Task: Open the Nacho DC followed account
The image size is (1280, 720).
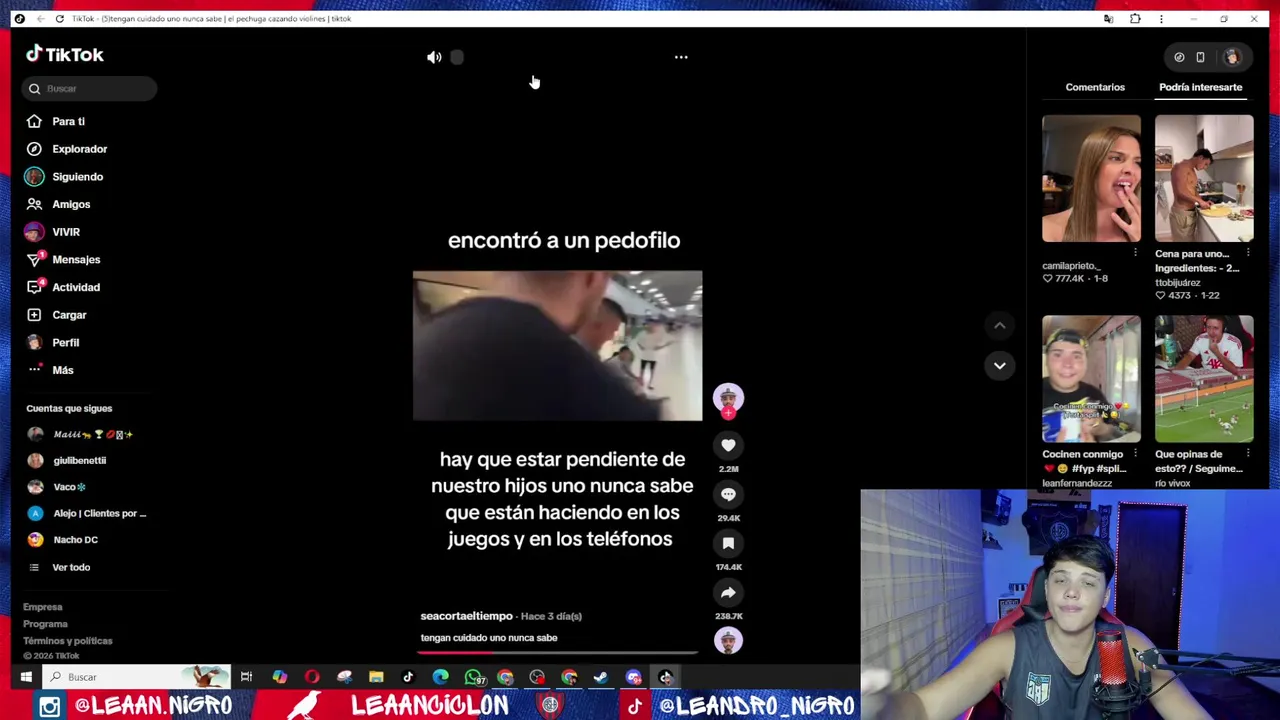Action: point(75,540)
